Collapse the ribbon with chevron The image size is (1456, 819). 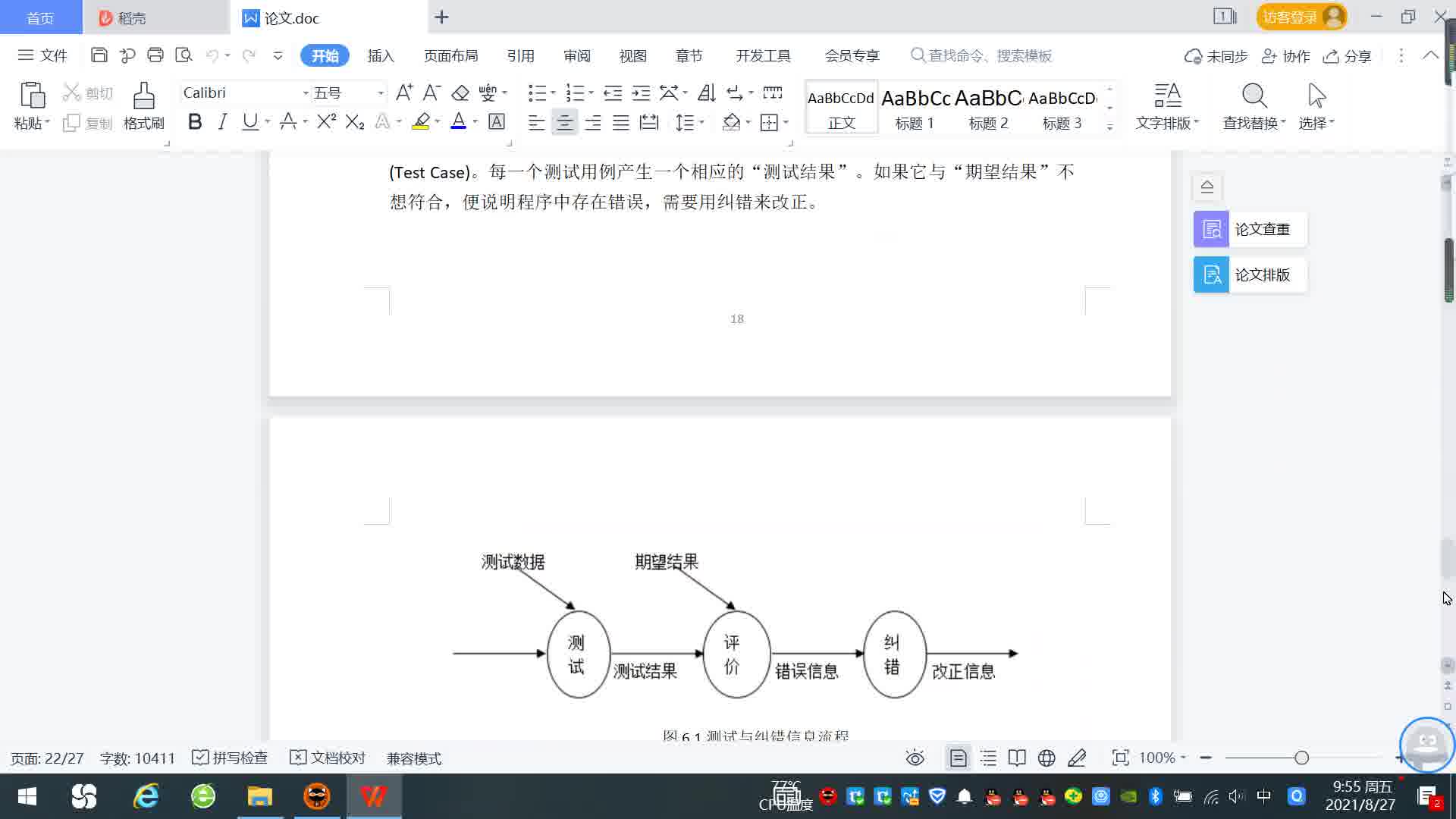tap(1430, 55)
